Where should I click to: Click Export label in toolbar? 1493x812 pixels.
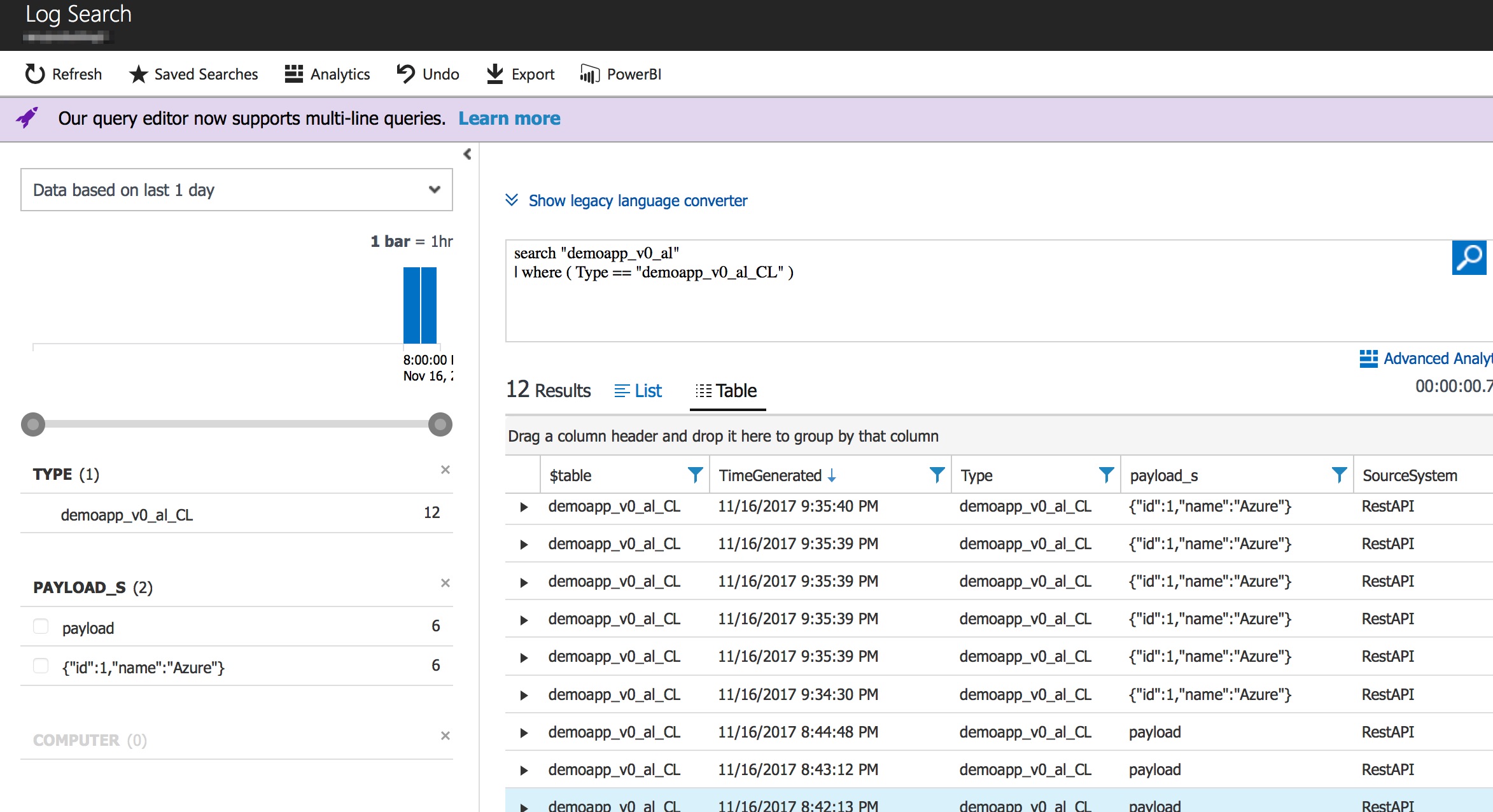point(533,74)
